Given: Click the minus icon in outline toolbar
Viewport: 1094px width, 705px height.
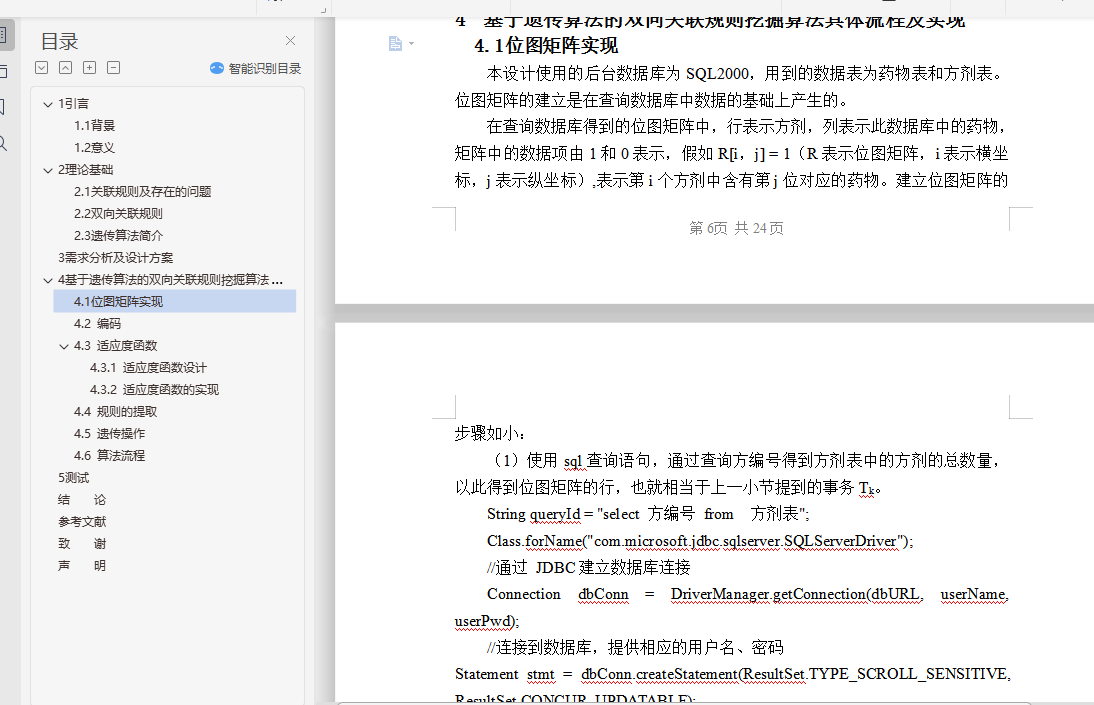Looking at the screenshot, I should click(x=114, y=68).
